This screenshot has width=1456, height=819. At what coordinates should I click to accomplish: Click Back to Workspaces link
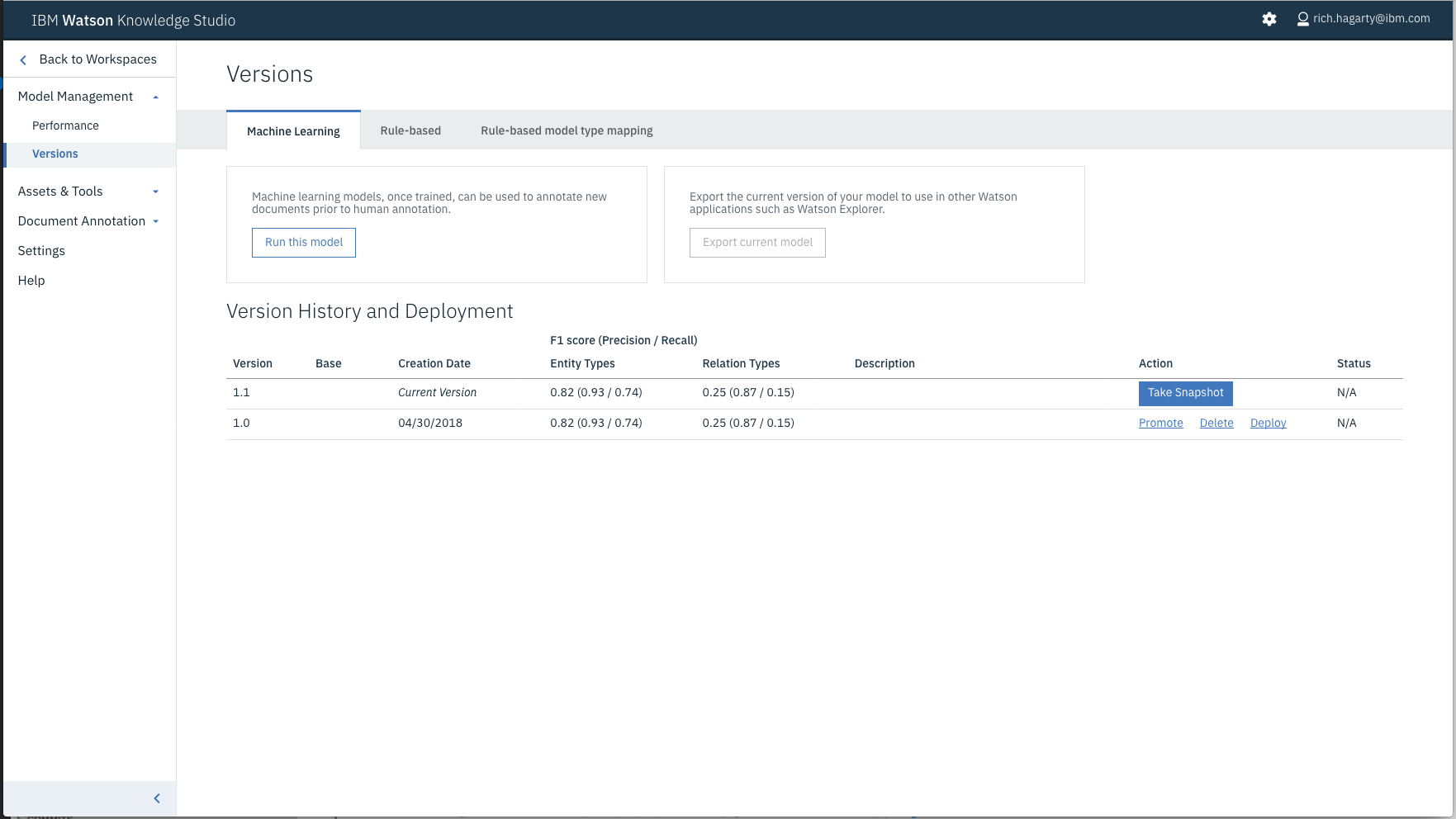[98, 59]
